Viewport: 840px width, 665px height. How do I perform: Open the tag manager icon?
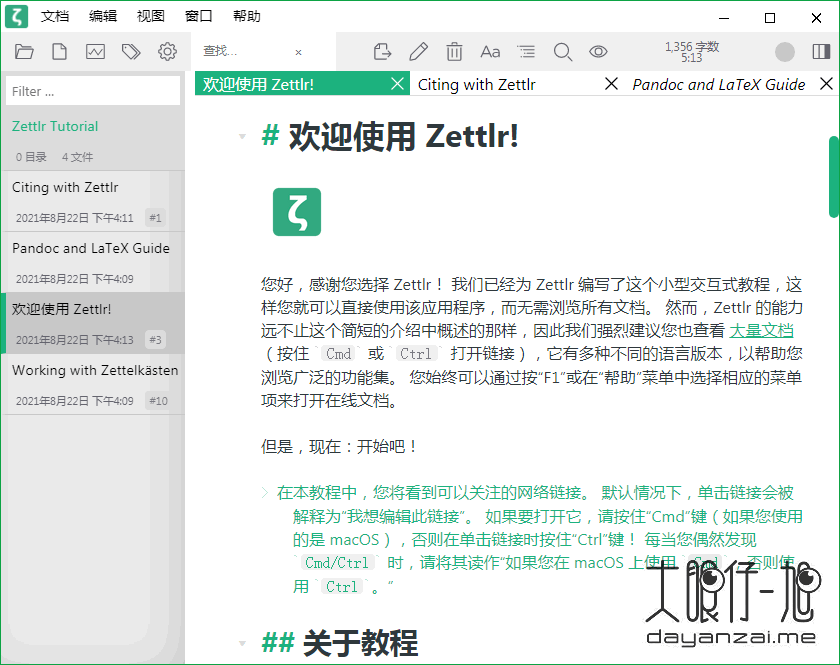(131, 52)
